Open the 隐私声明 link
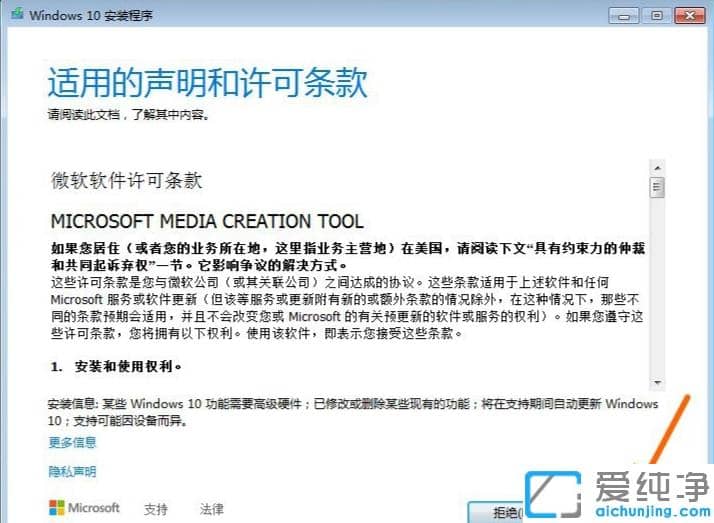714x523 pixels. pos(72,472)
